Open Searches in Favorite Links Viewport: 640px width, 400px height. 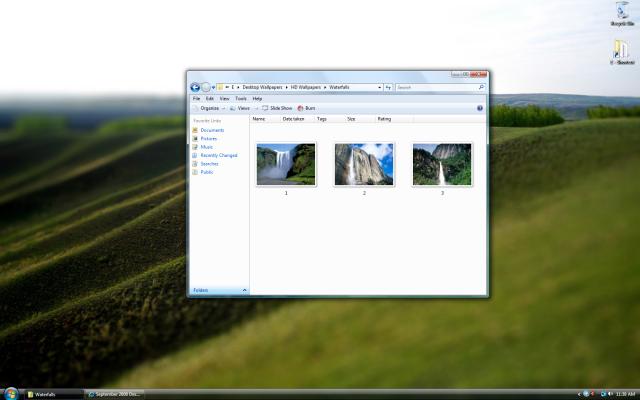coord(209,164)
